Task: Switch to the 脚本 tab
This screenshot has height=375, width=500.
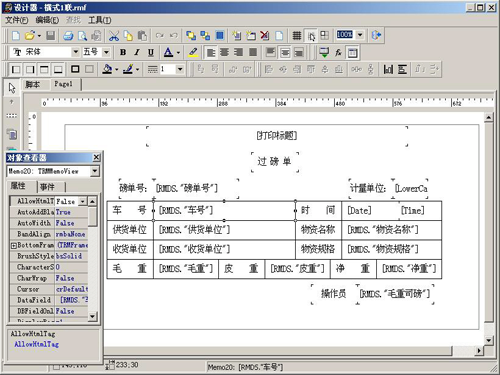Action: [32, 85]
